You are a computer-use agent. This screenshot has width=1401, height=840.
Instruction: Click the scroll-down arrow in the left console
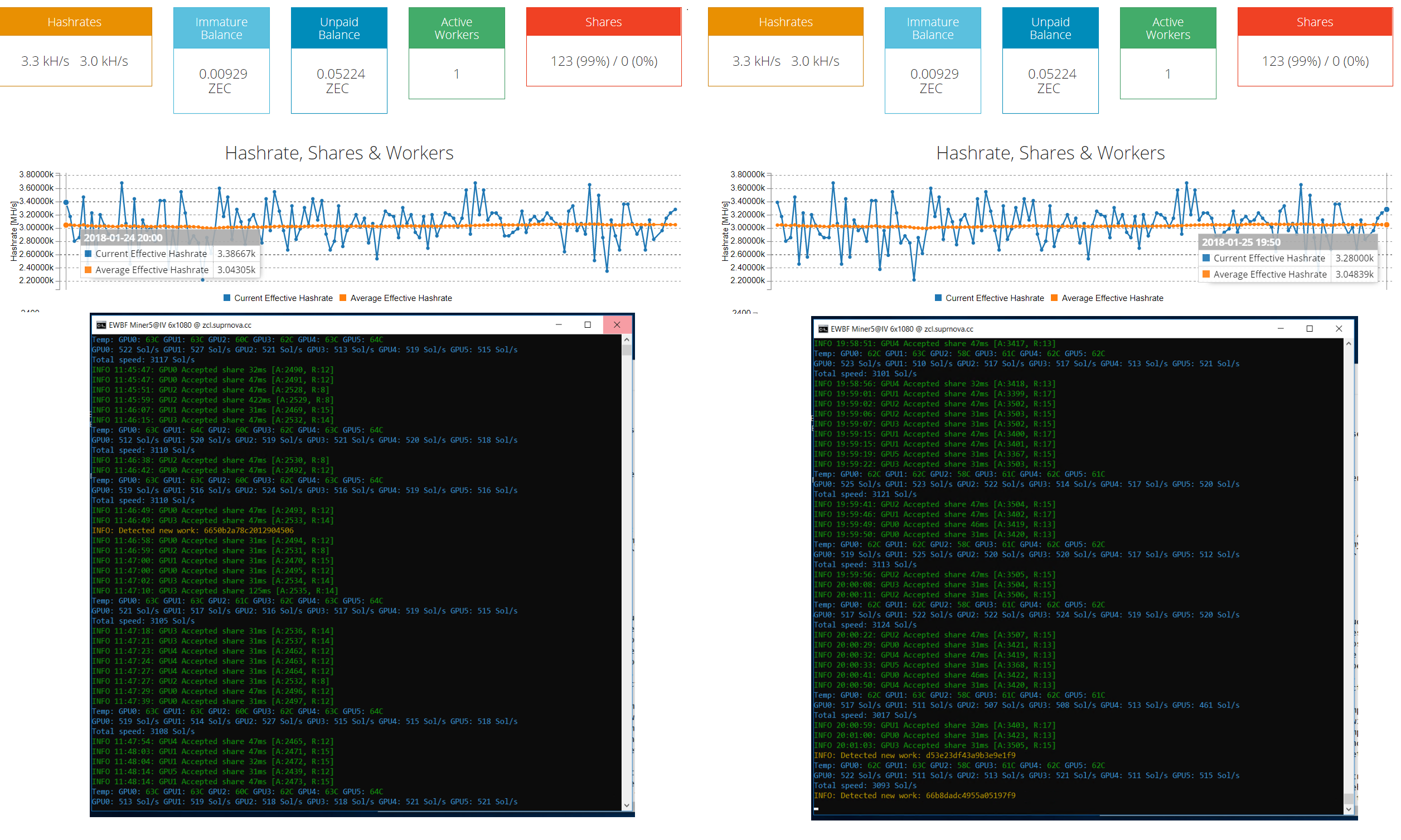coord(627,805)
